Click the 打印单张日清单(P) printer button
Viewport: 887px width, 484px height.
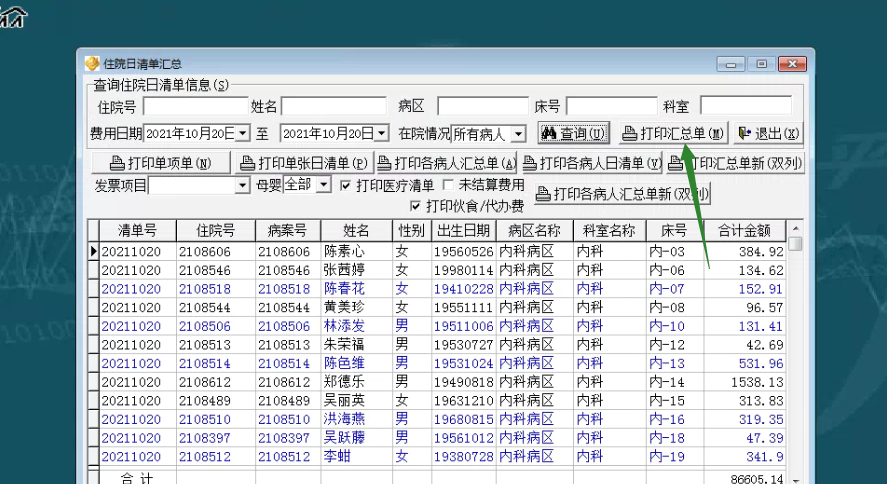[x=303, y=163]
